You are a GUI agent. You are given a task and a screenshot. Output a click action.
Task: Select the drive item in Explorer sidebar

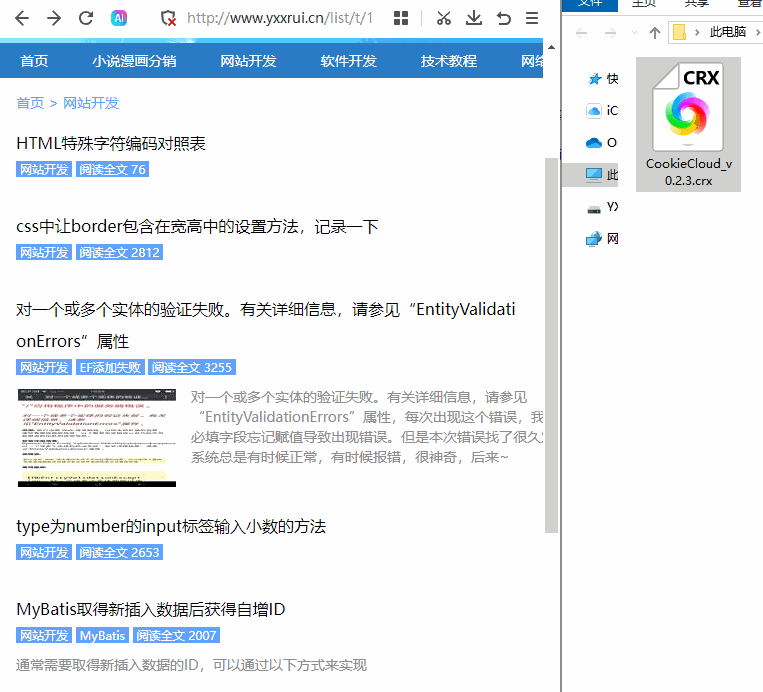pos(602,207)
